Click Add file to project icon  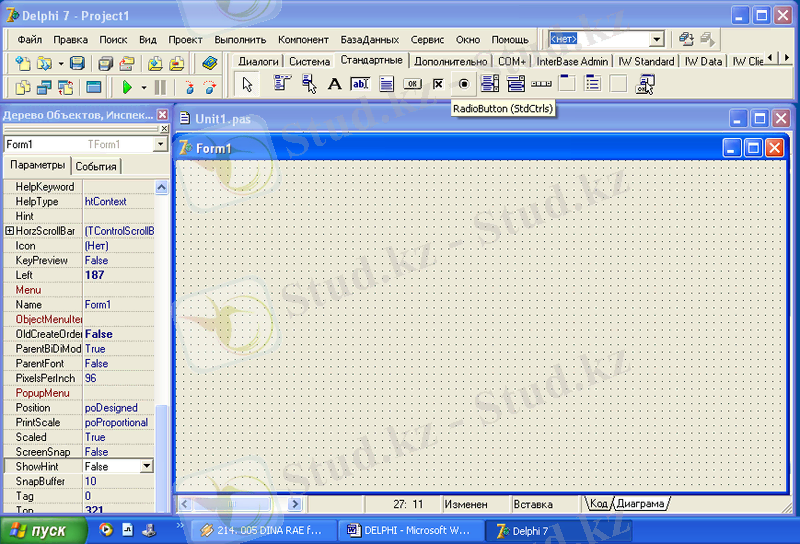pos(155,63)
